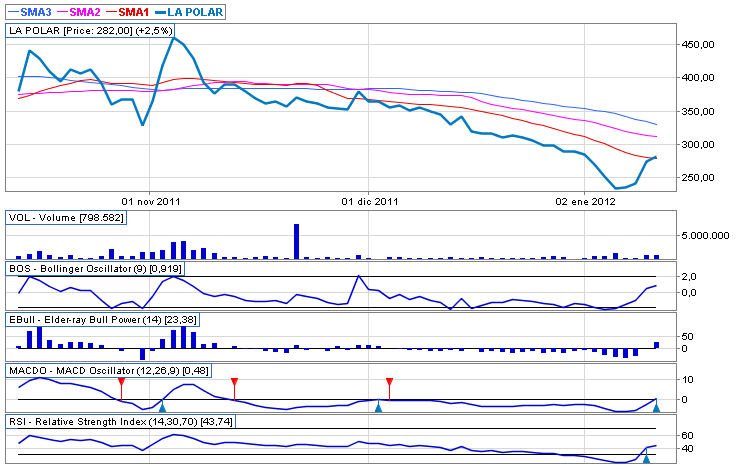Click the blue buy marker in RSI panel
Viewport: 745px width, 470px height.
point(646,456)
